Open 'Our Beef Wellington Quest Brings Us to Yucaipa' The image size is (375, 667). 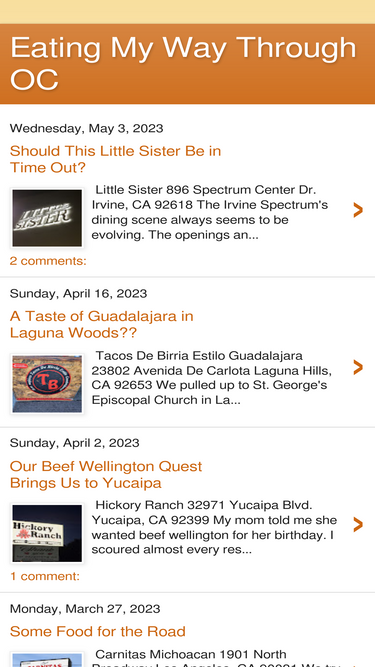tap(106, 474)
